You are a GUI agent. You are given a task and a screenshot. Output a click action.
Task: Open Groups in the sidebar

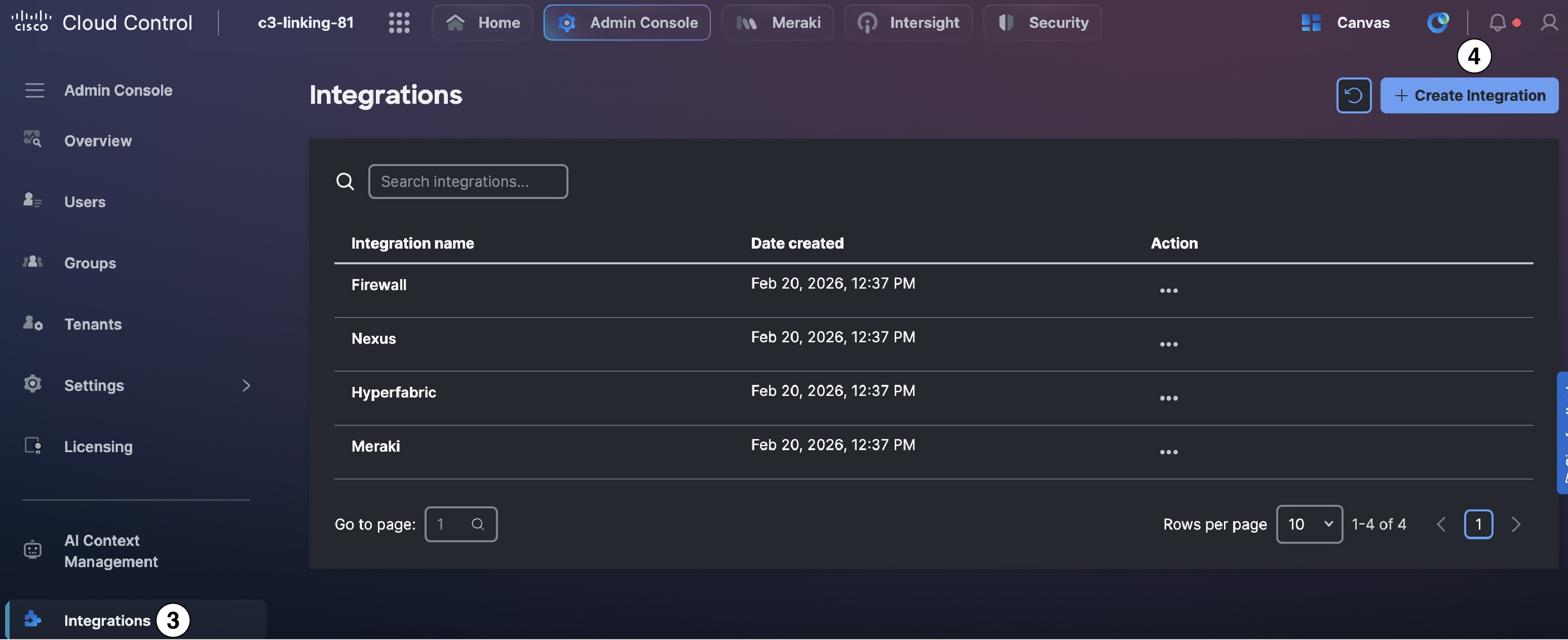tap(90, 263)
